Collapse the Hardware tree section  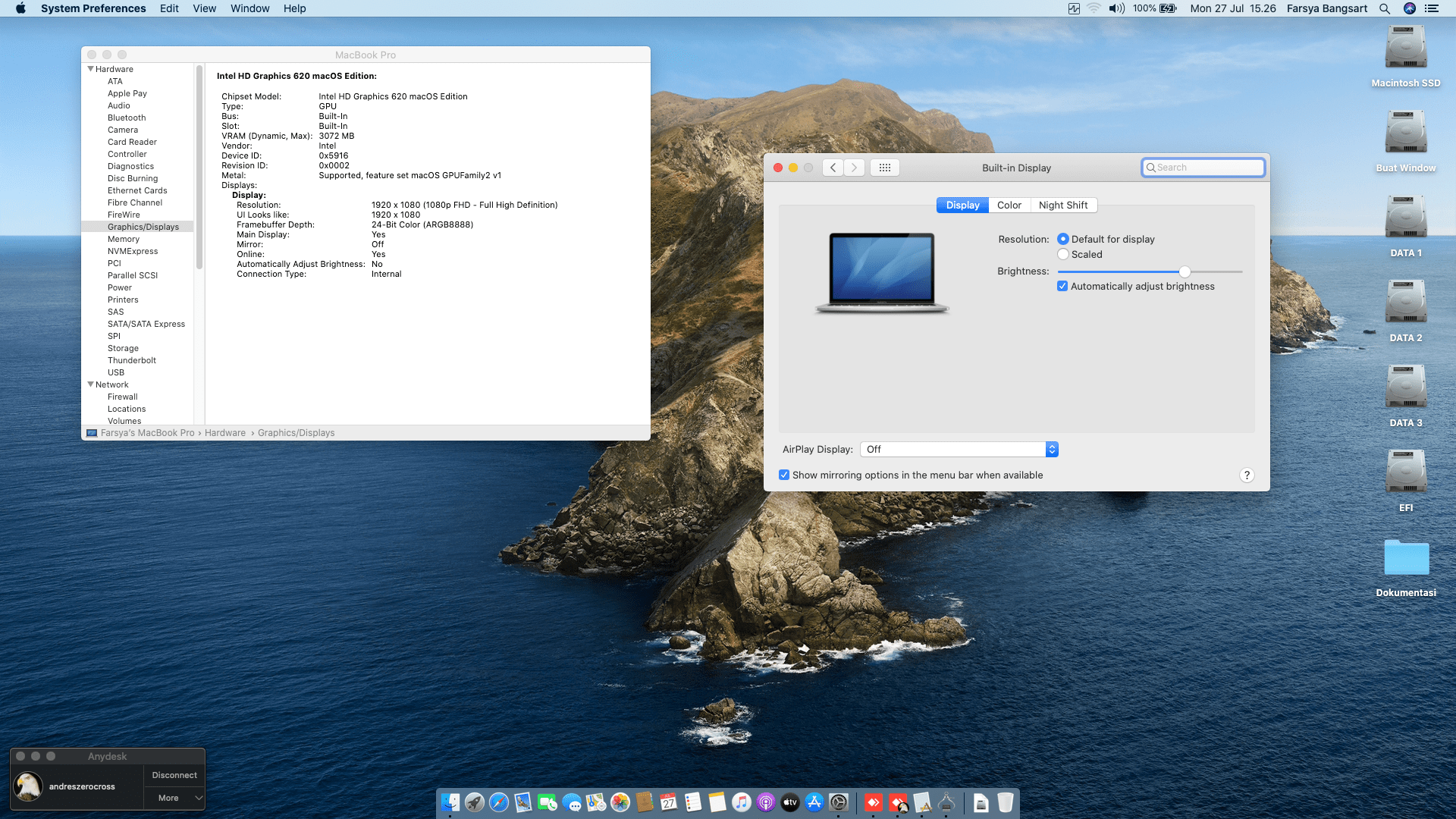pos(91,69)
